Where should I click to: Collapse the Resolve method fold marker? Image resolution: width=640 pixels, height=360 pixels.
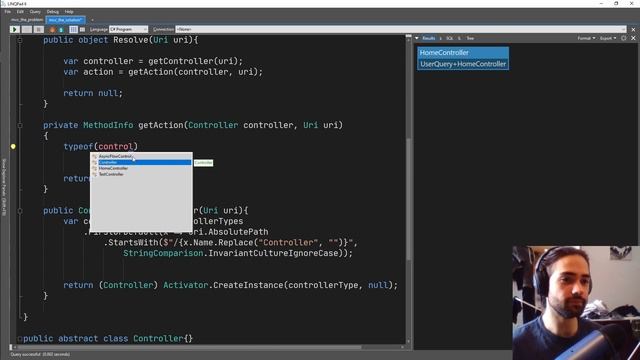click(20, 40)
